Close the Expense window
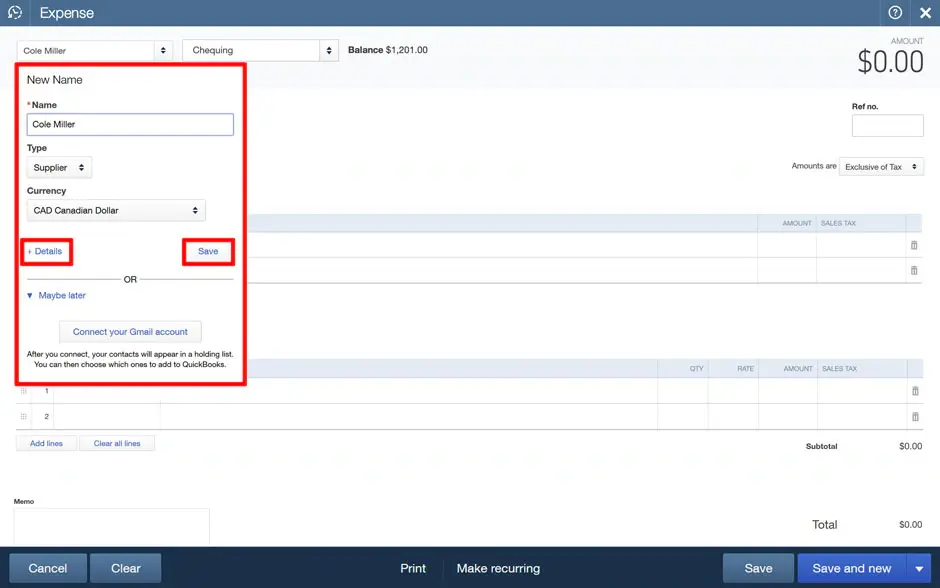 tap(926, 13)
